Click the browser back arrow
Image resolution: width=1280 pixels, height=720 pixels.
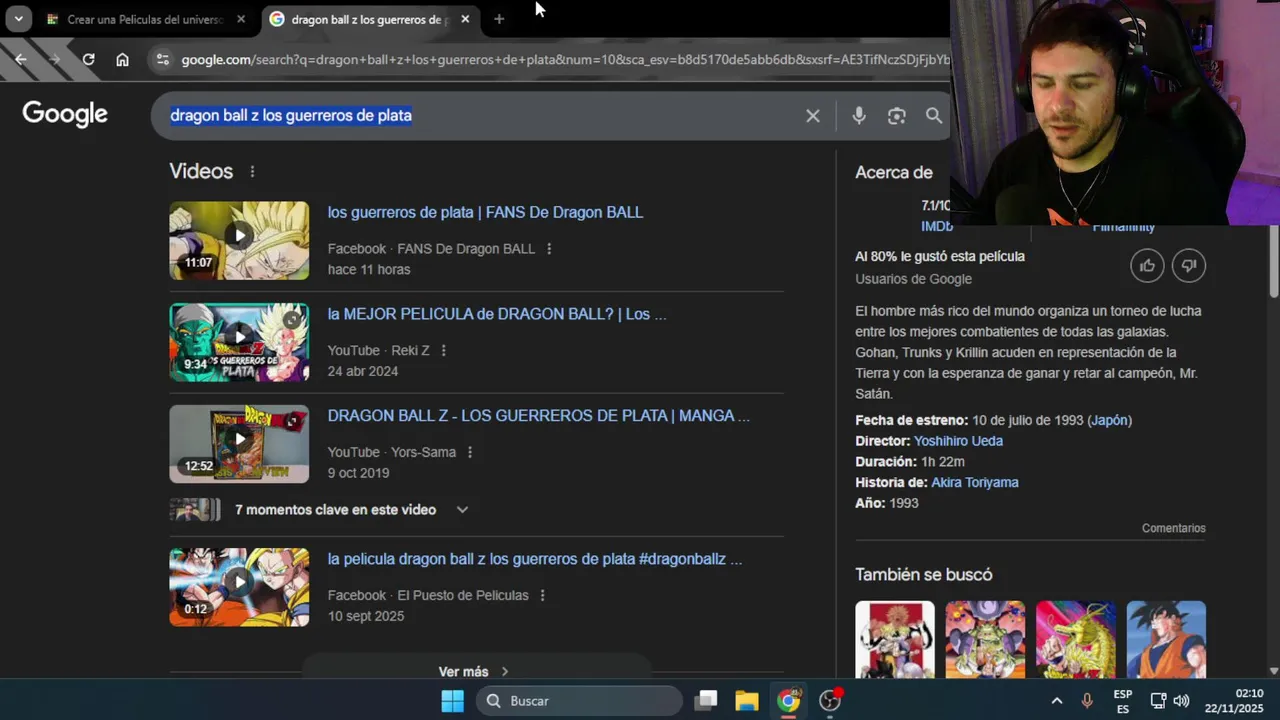[21, 59]
